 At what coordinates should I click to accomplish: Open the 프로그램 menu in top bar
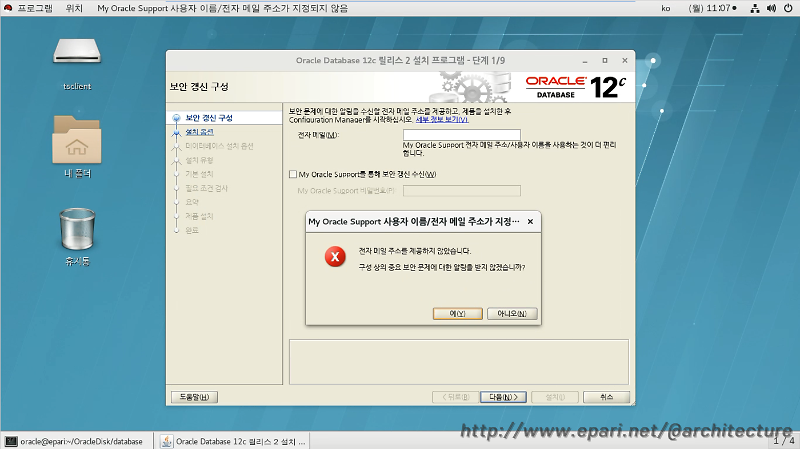pos(35,8)
